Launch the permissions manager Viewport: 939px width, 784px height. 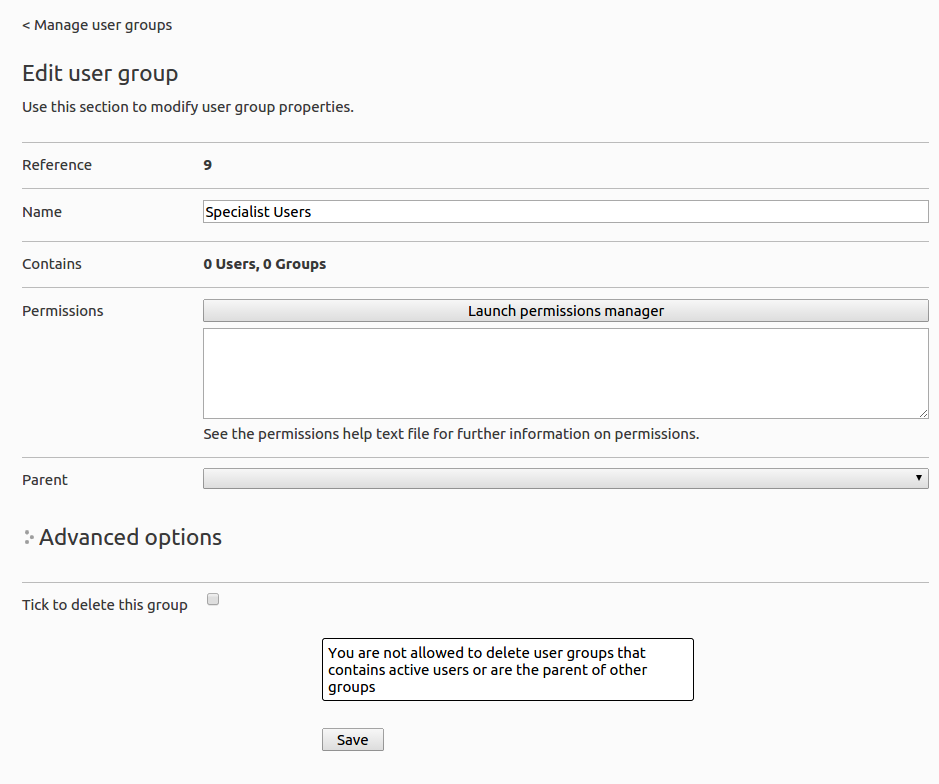pyautogui.click(x=565, y=311)
